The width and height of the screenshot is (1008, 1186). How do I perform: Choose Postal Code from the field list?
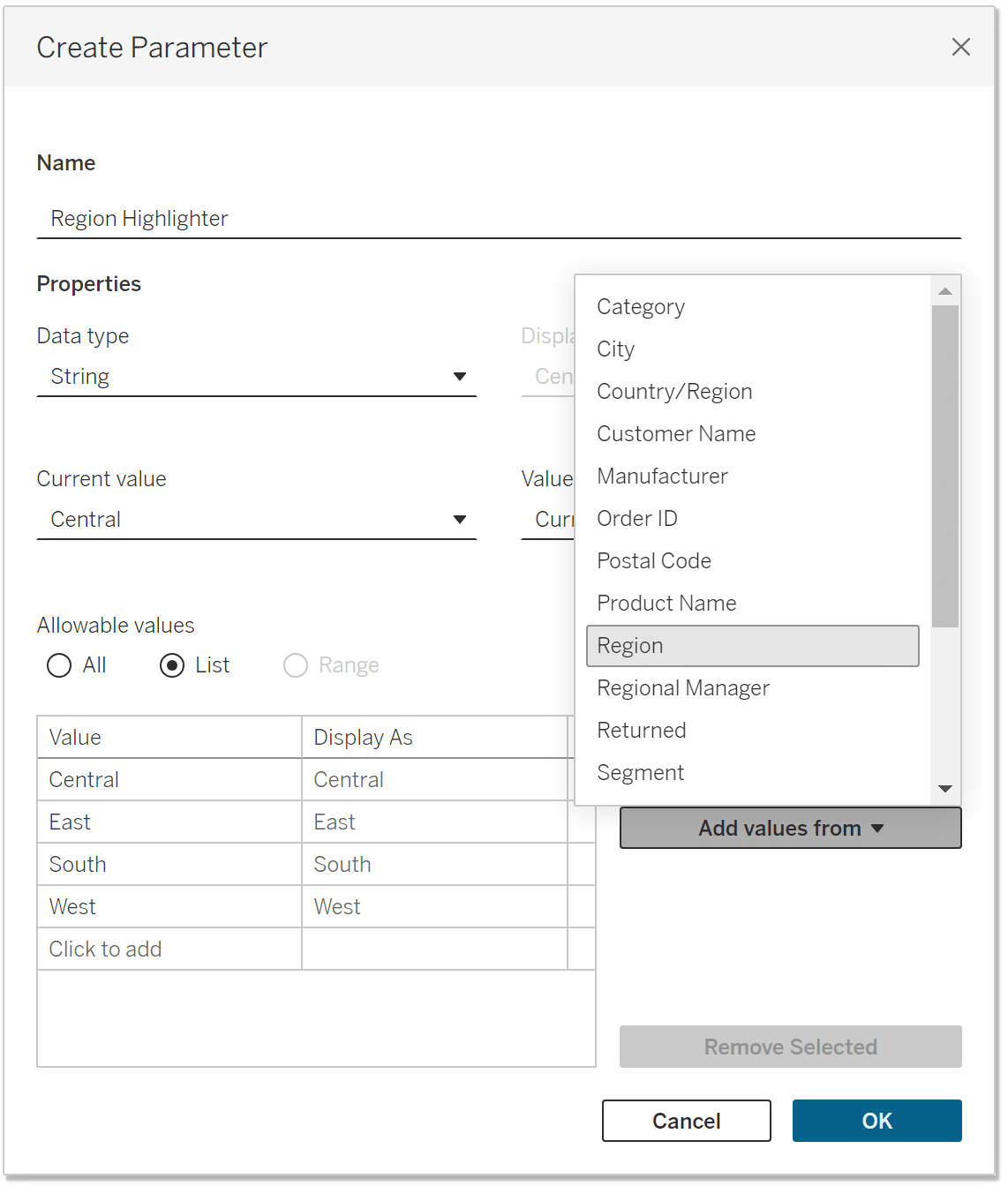753,561
